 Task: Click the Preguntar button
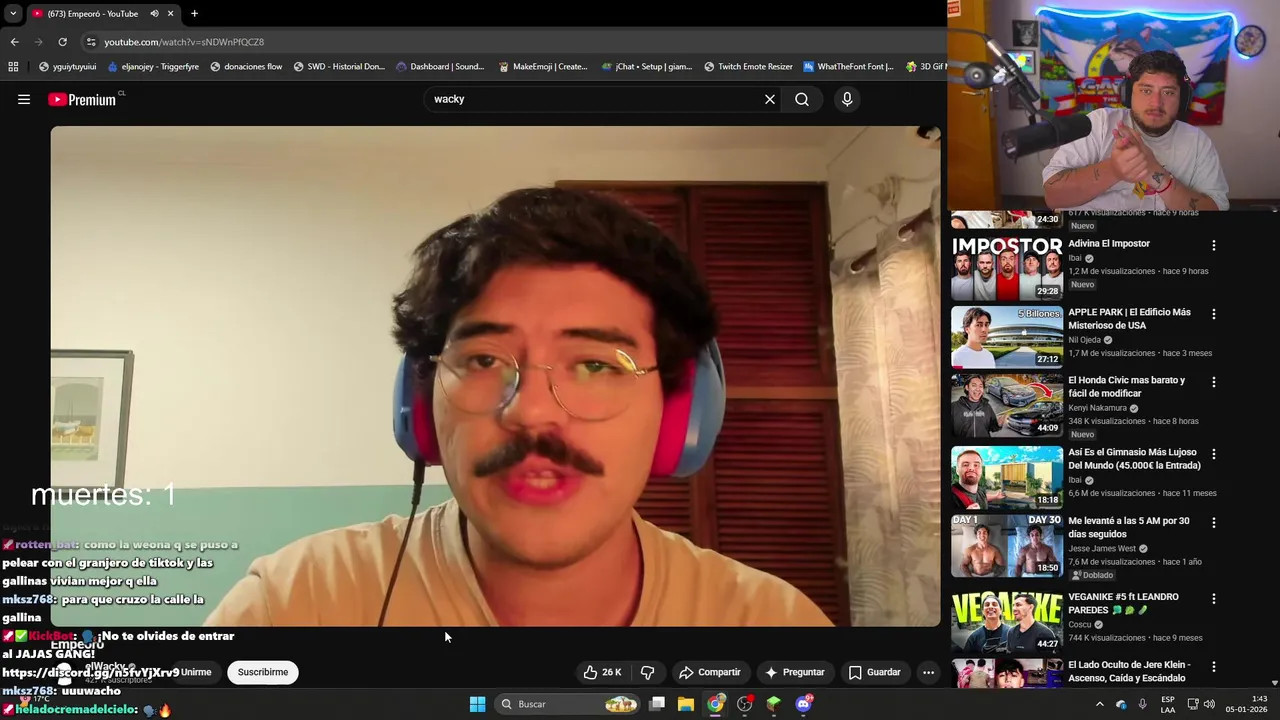point(794,672)
